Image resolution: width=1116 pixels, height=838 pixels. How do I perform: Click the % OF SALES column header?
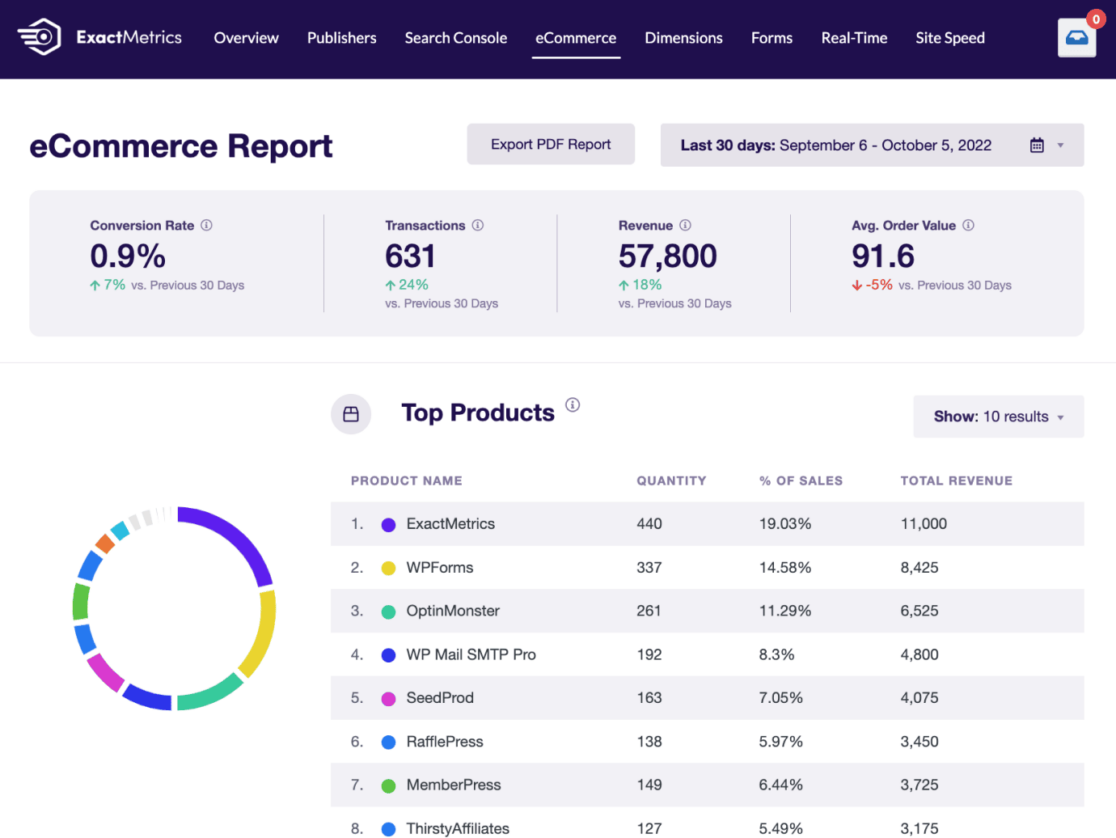[x=801, y=481]
